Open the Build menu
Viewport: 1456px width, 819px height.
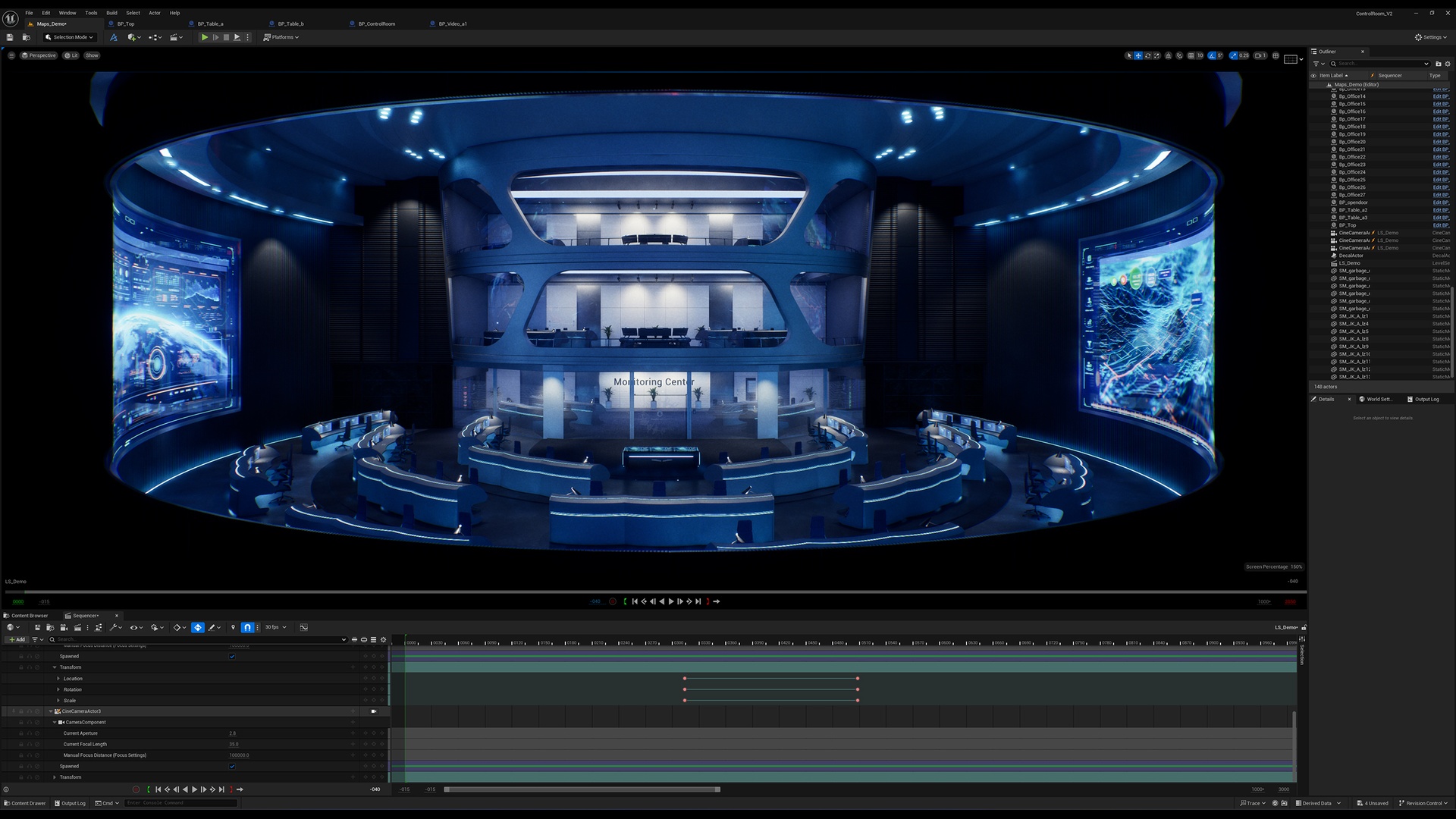point(111,13)
